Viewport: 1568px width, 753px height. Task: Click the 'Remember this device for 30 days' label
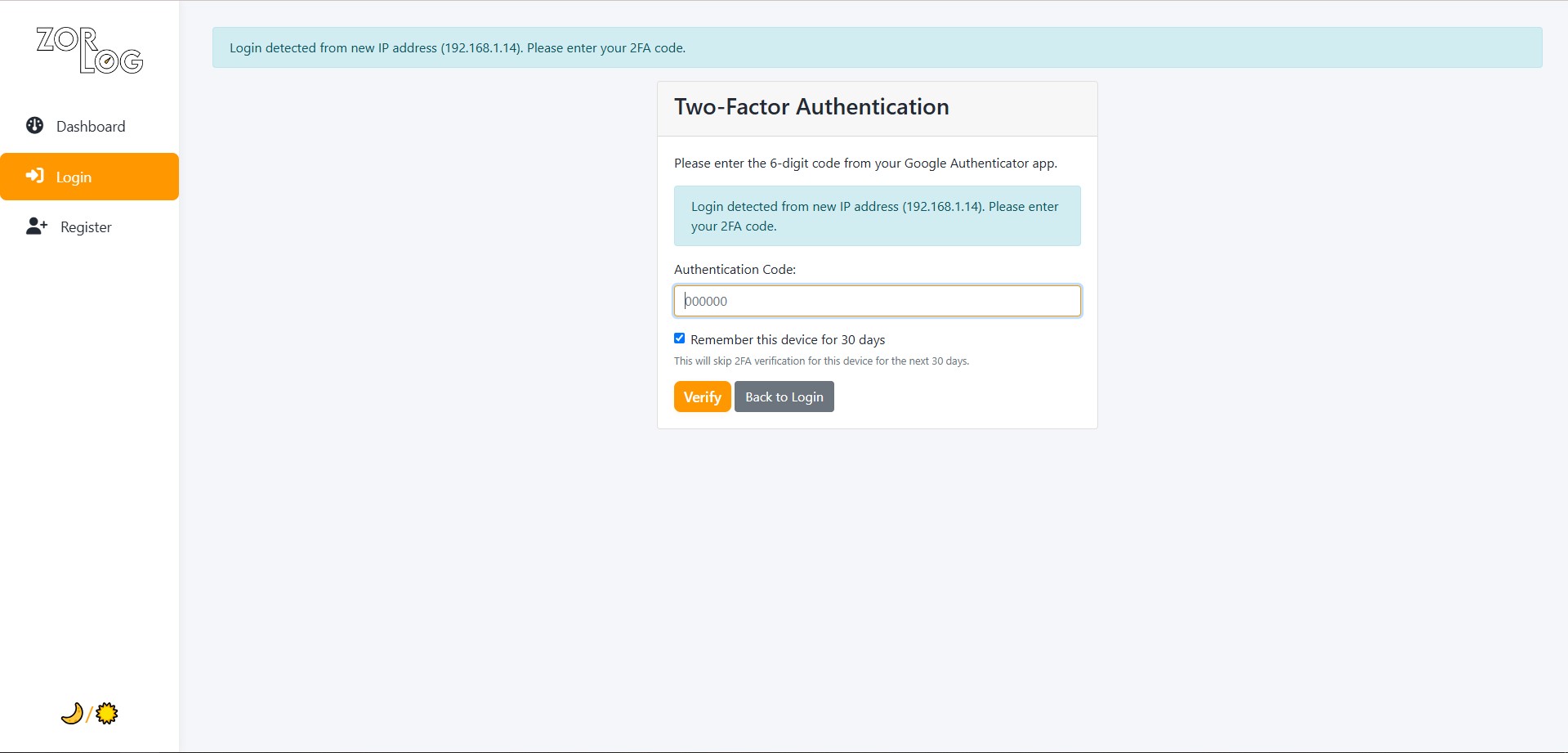pyautogui.click(x=787, y=340)
